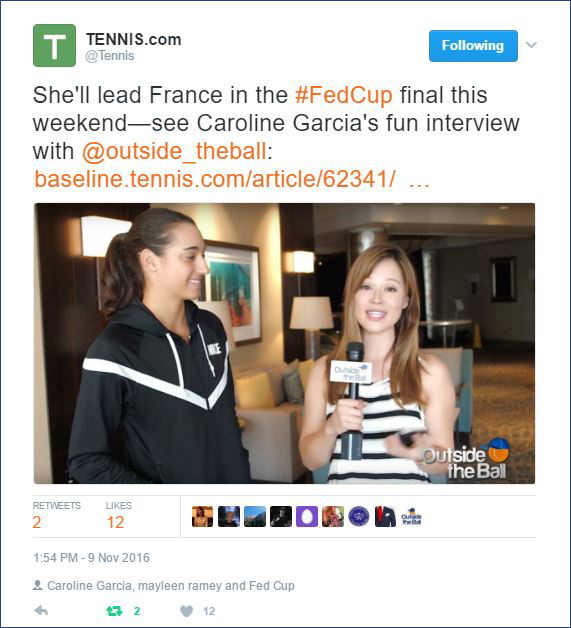
Task: Click the Outside the Ball liker avatar
Action: coord(411,516)
